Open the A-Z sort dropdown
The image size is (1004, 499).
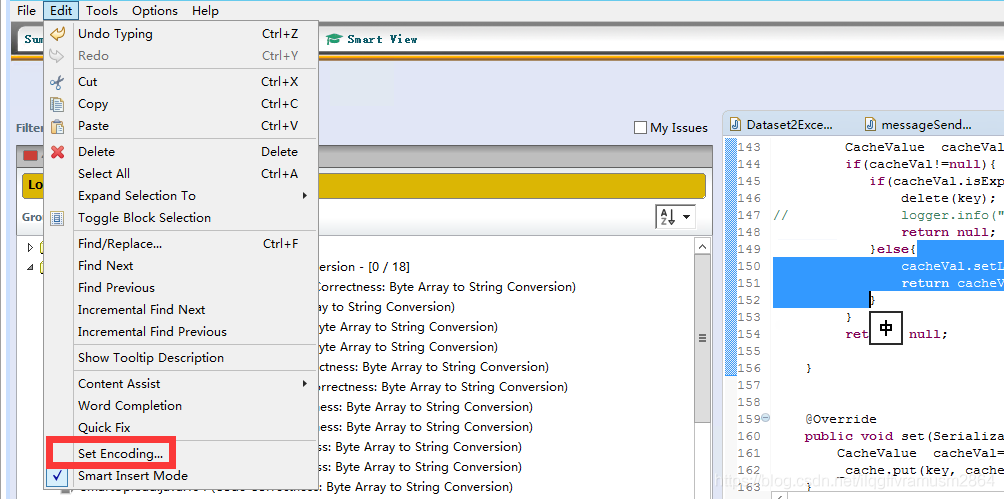click(x=675, y=217)
